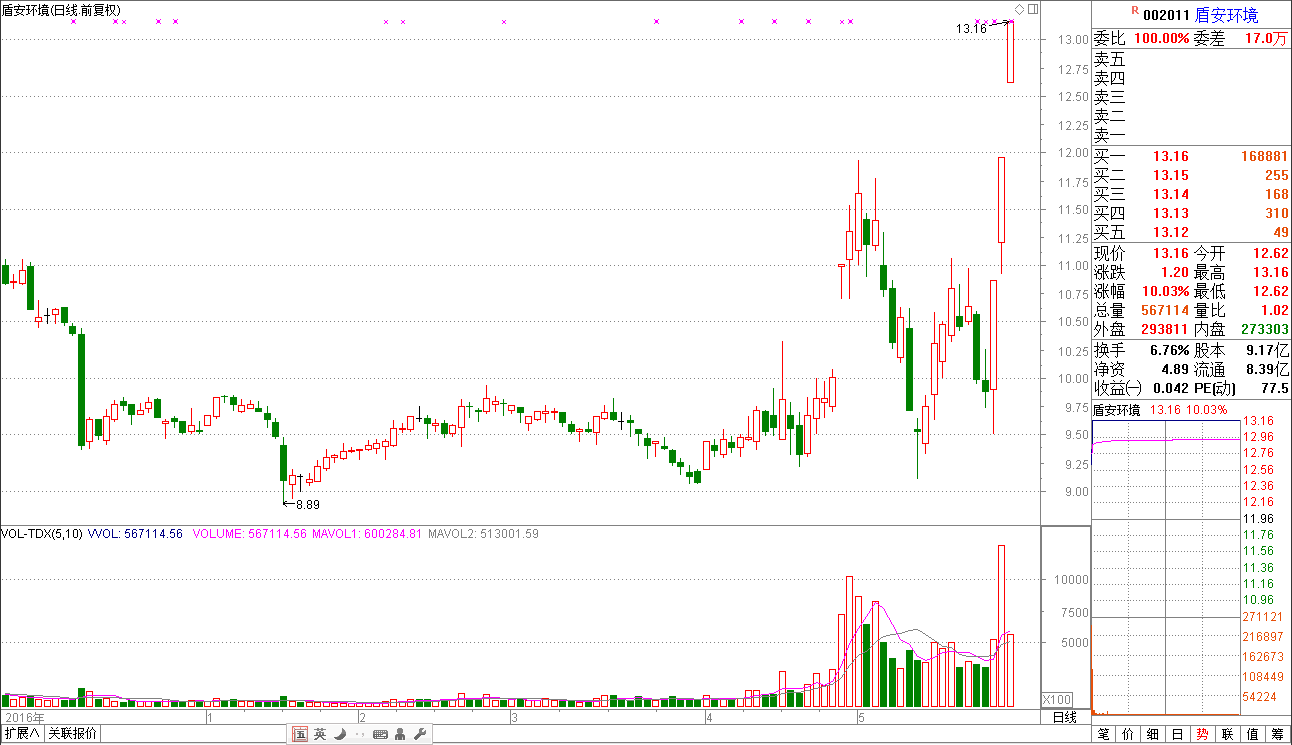Select the 联 tab in the bottom-right panel

(1228, 734)
